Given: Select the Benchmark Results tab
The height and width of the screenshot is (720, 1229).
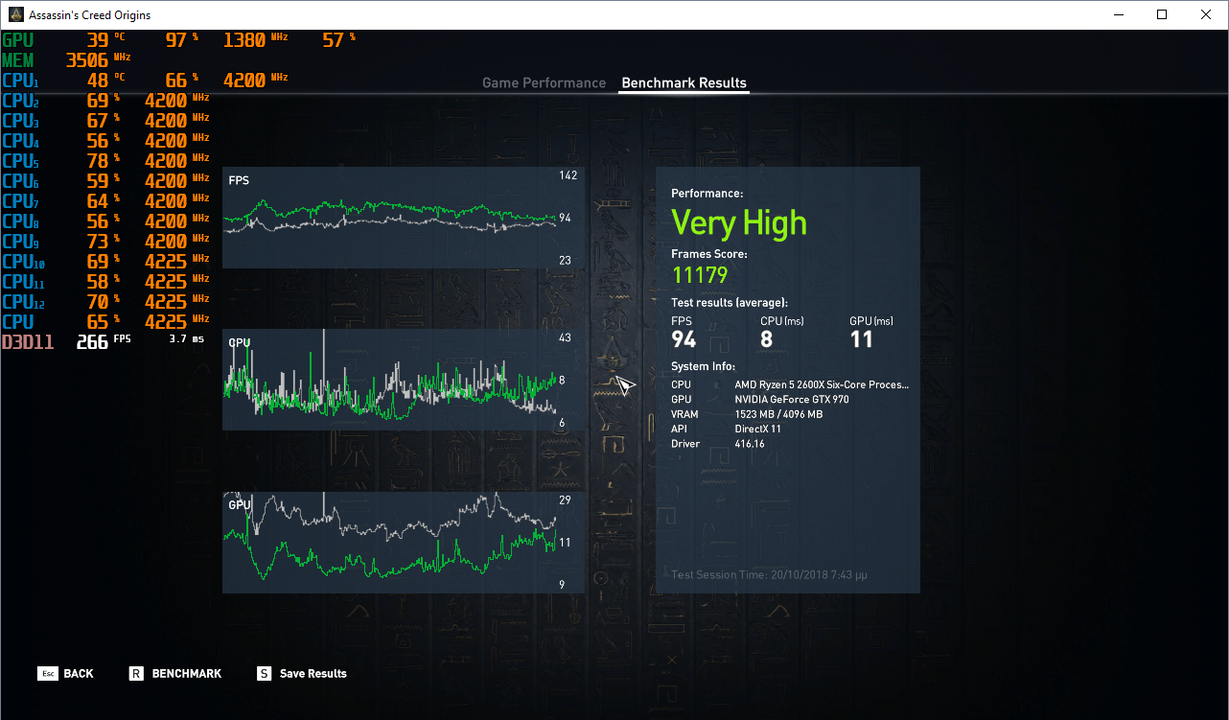Looking at the screenshot, I should (x=684, y=83).
